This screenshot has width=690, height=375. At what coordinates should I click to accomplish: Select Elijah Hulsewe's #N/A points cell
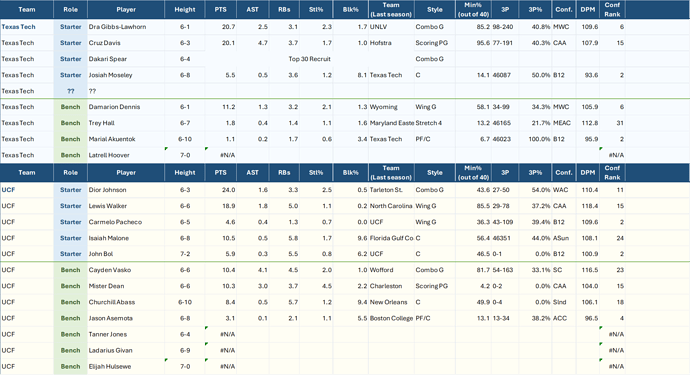point(220,366)
